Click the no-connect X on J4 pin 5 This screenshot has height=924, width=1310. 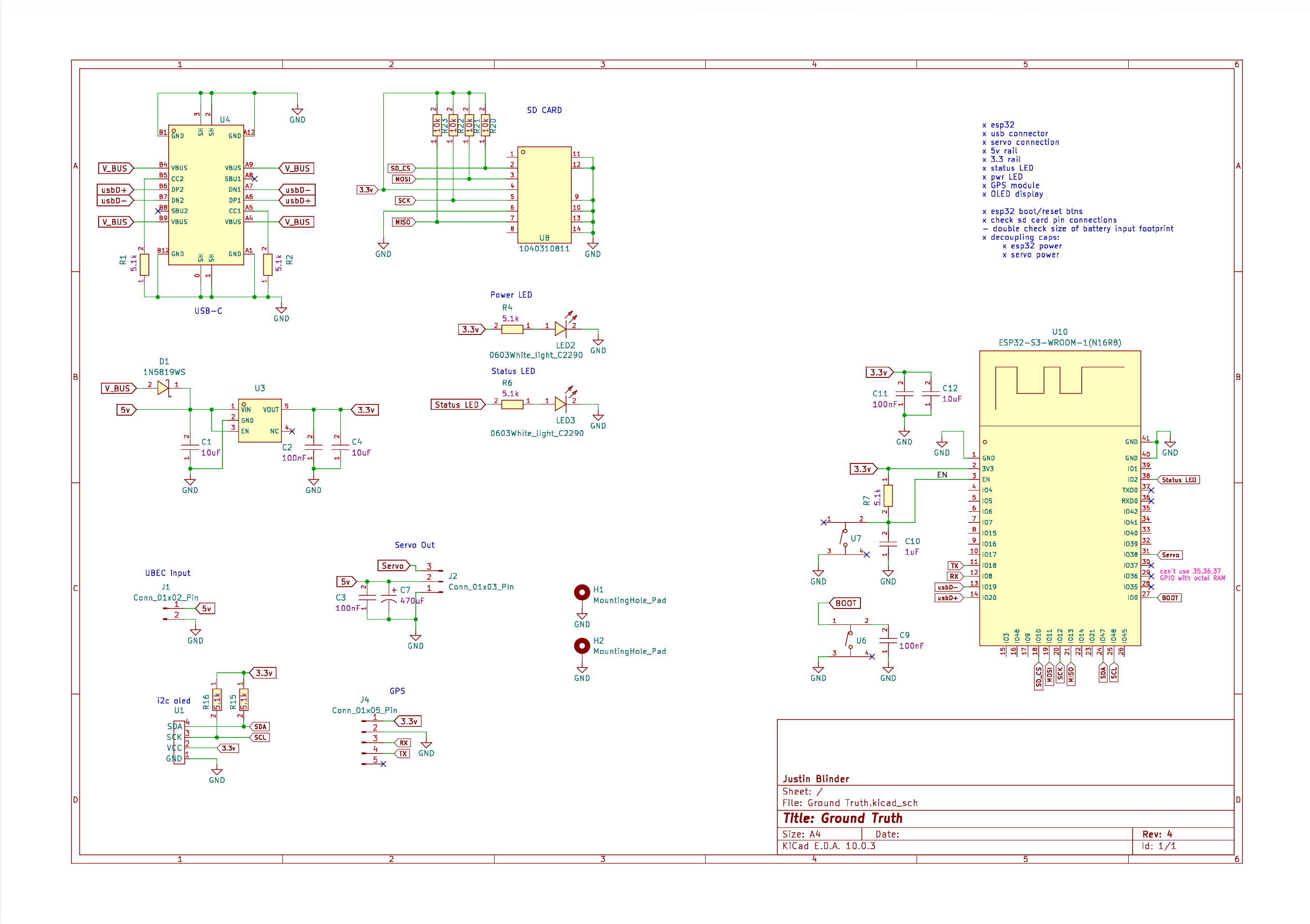(x=383, y=765)
